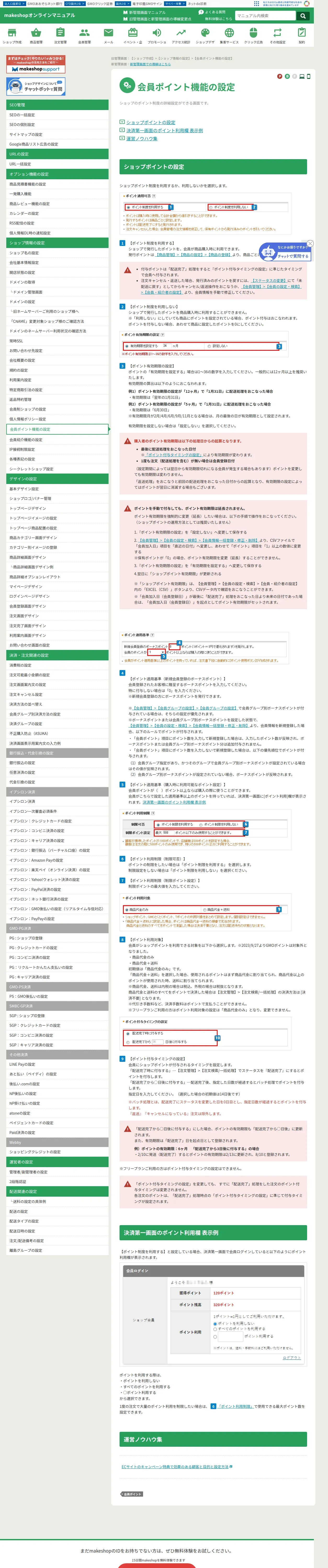Image resolution: width=328 pixels, height=1568 pixels.
Task: Open the makeshop support banner
Action: coord(36,65)
